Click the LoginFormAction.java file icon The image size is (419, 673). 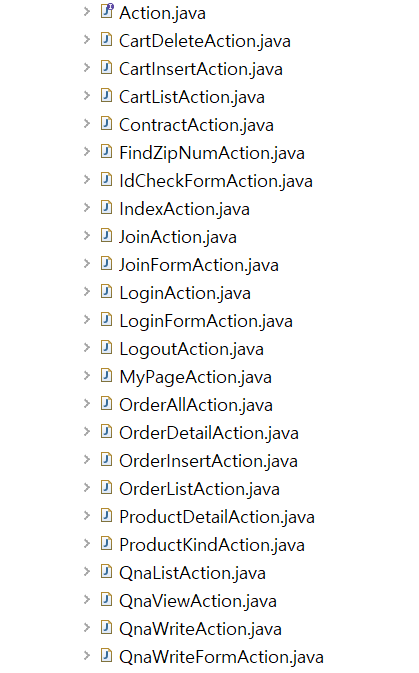click(106, 319)
